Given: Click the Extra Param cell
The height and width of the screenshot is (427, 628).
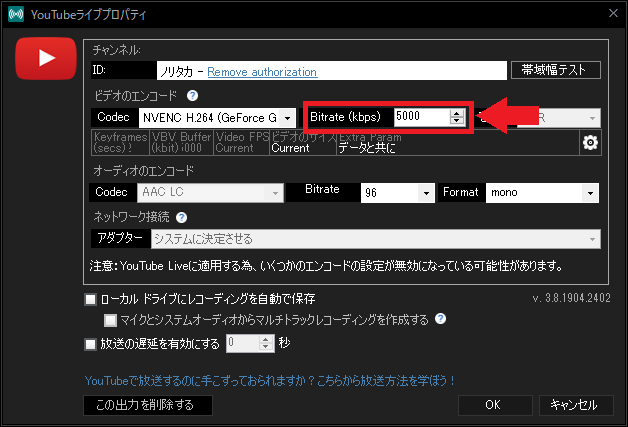Looking at the screenshot, I should click(x=458, y=143).
